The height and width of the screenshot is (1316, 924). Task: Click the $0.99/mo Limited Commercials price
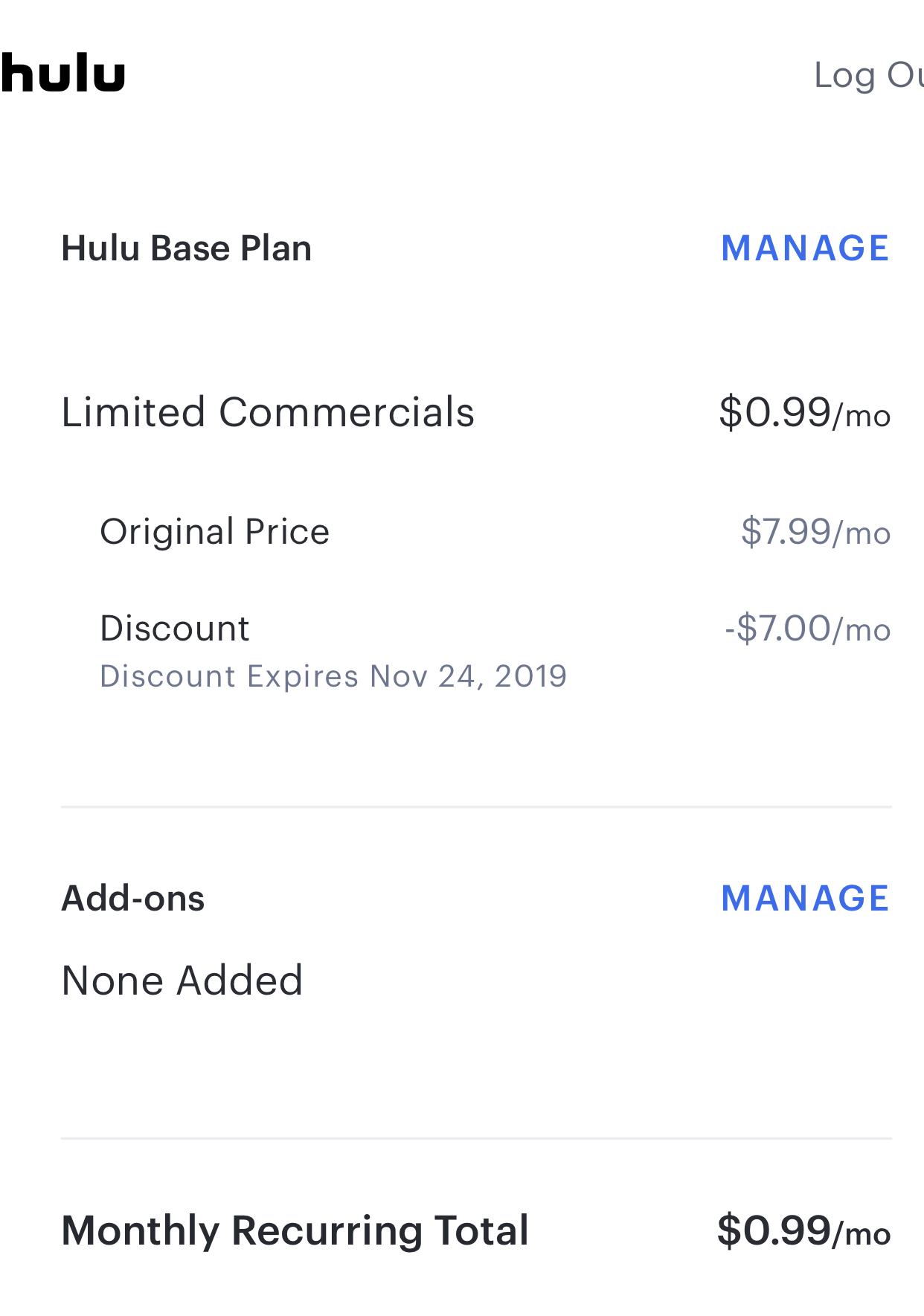[805, 412]
